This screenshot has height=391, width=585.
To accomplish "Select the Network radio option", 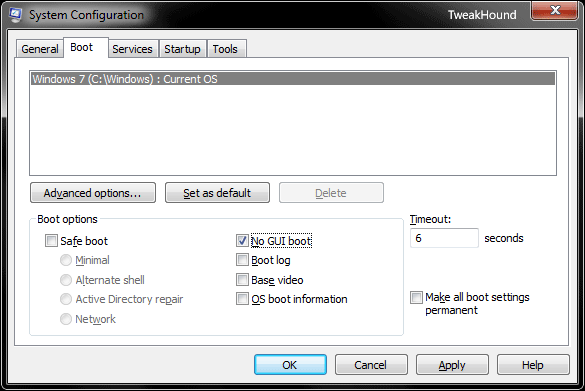I will [66, 319].
